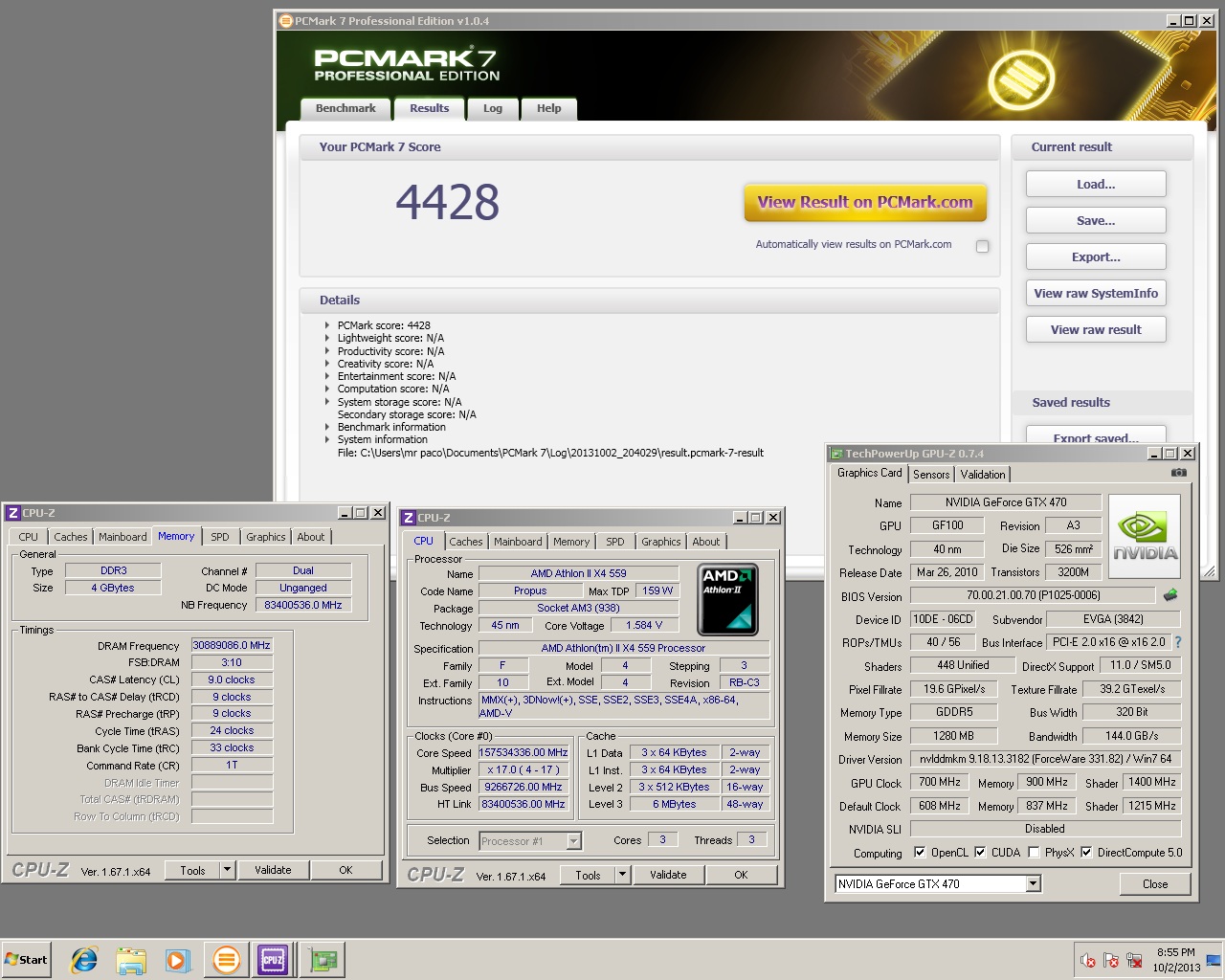Open the Processor #1 selection dropdown
The image size is (1225, 980).
coord(574,841)
